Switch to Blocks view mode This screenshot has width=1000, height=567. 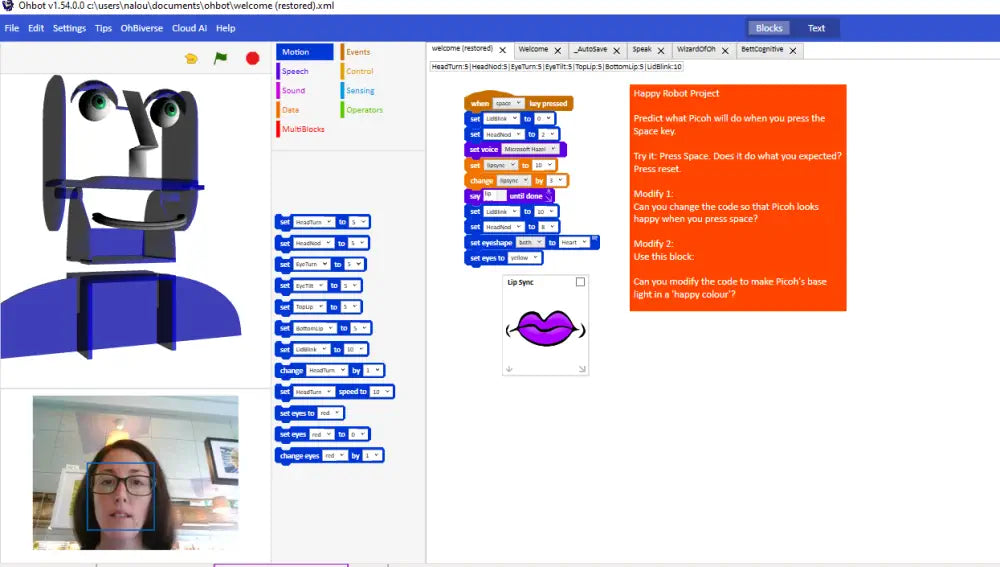tap(769, 28)
